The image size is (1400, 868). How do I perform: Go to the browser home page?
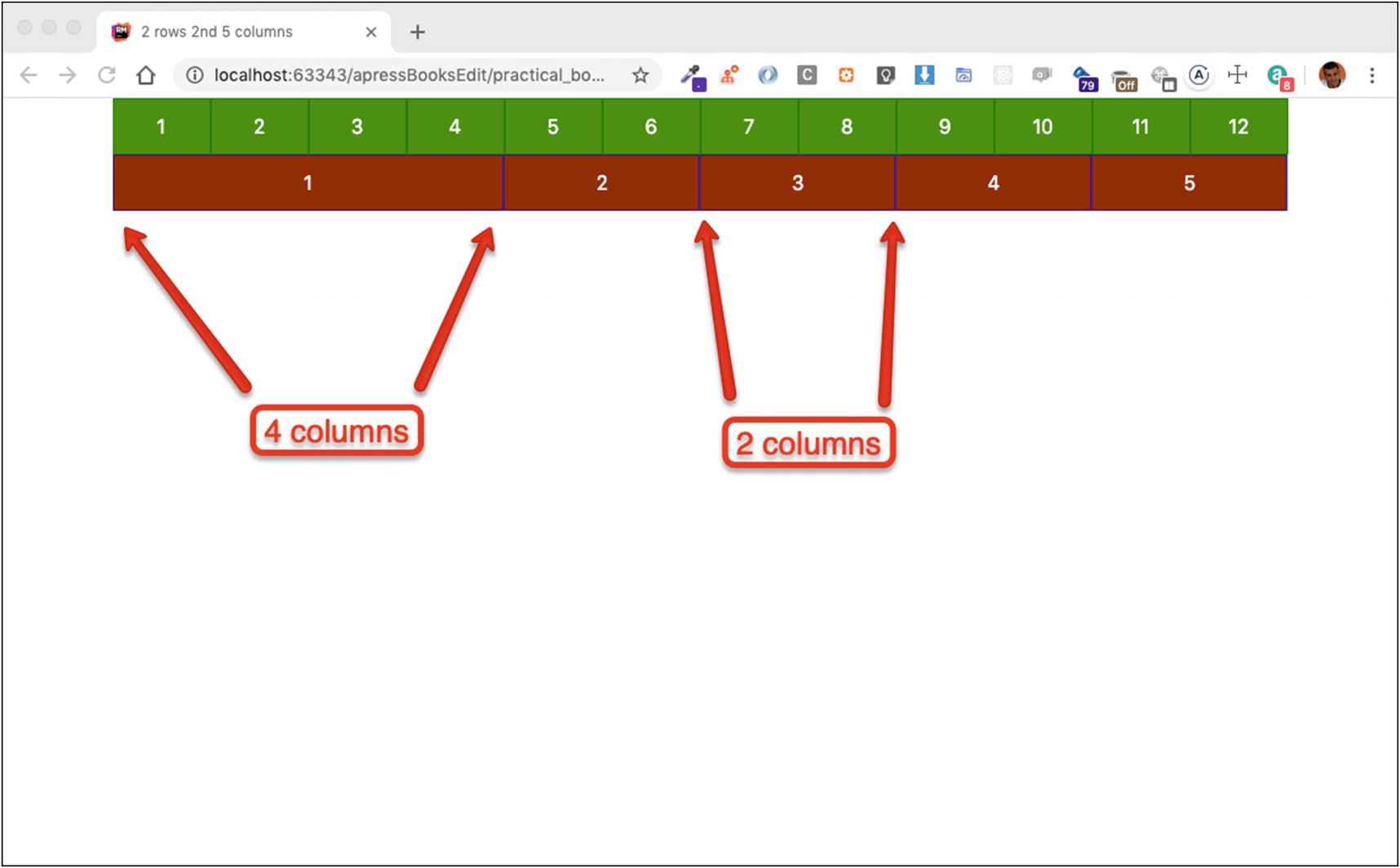pos(146,76)
